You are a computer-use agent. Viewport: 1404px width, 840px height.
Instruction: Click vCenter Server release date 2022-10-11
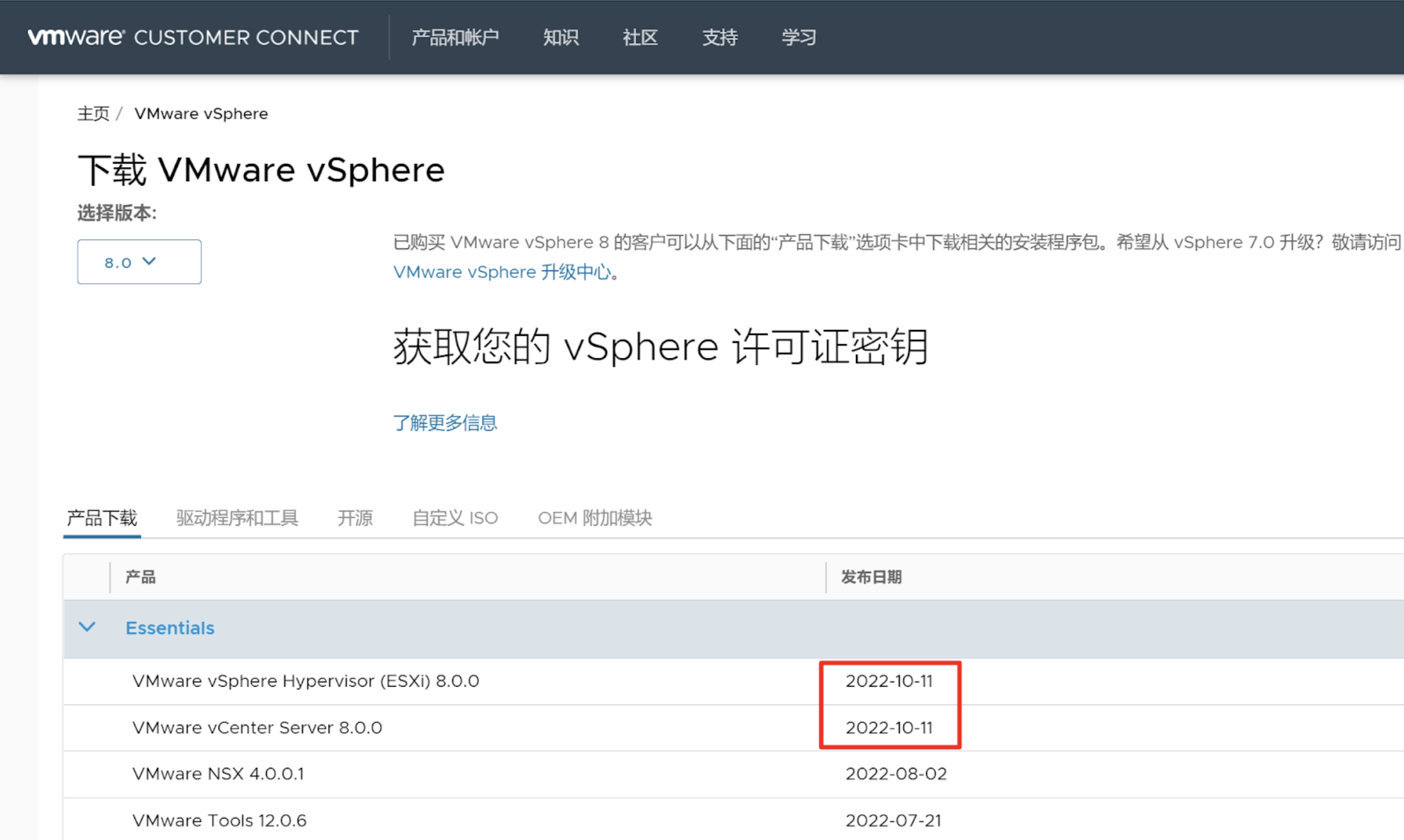pos(889,728)
